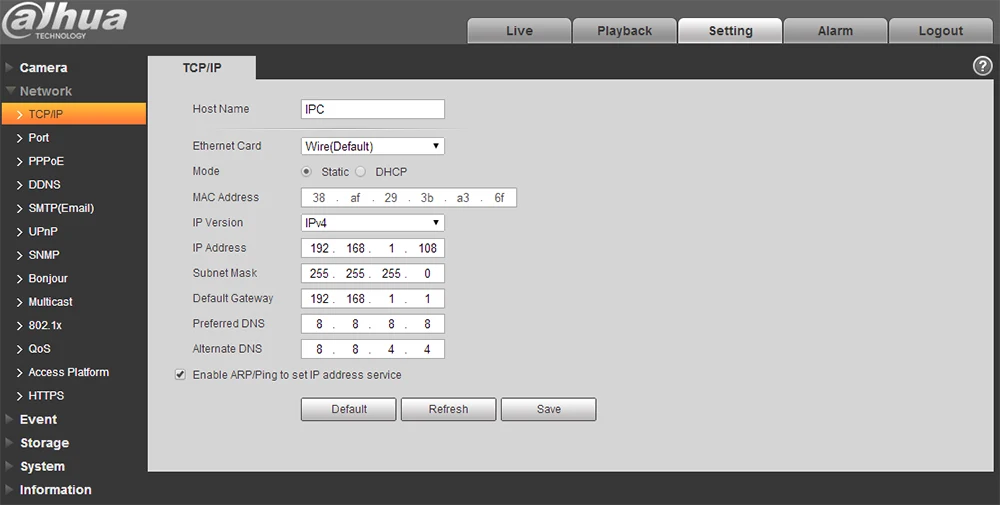Screen dimensions: 1000x505
Task: Switch to the Live tab
Action: click(519, 31)
